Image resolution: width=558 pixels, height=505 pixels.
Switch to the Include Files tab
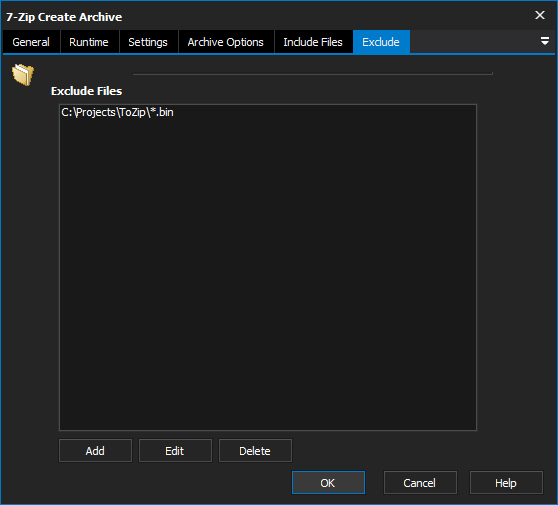tap(313, 42)
